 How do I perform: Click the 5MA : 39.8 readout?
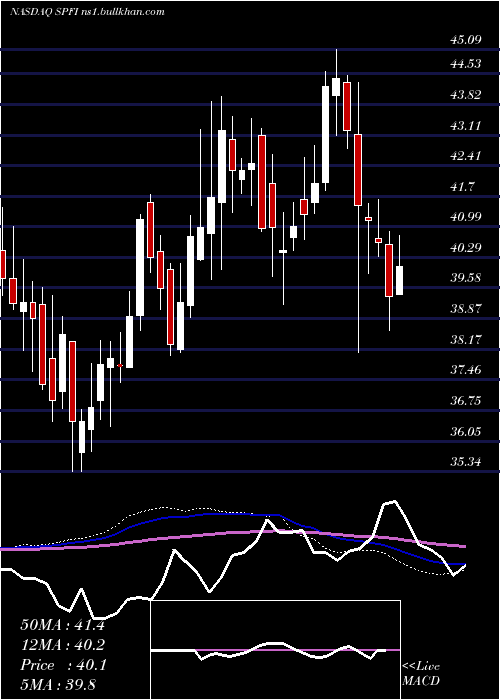click(x=58, y=685)
